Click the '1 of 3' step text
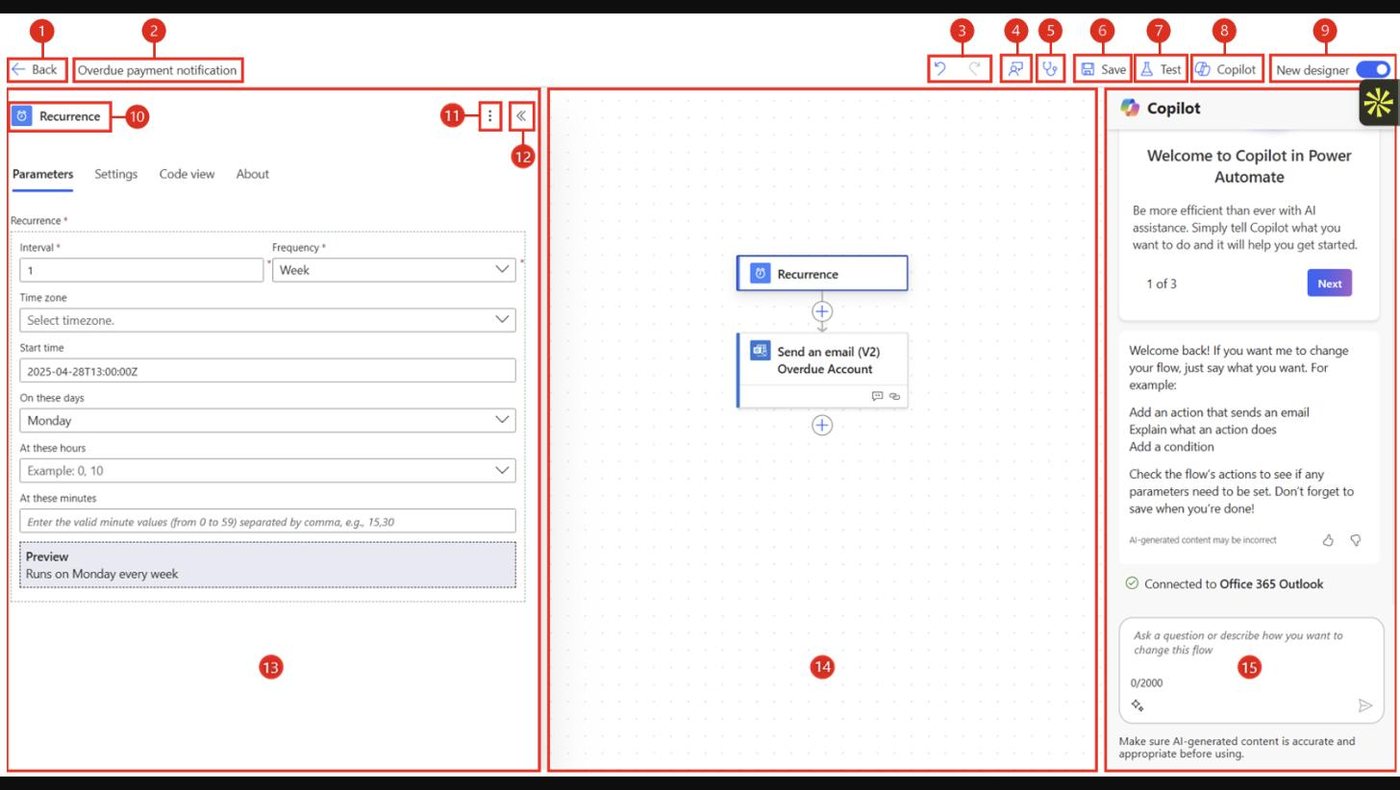The image size is (1400, 790). 1162,284
